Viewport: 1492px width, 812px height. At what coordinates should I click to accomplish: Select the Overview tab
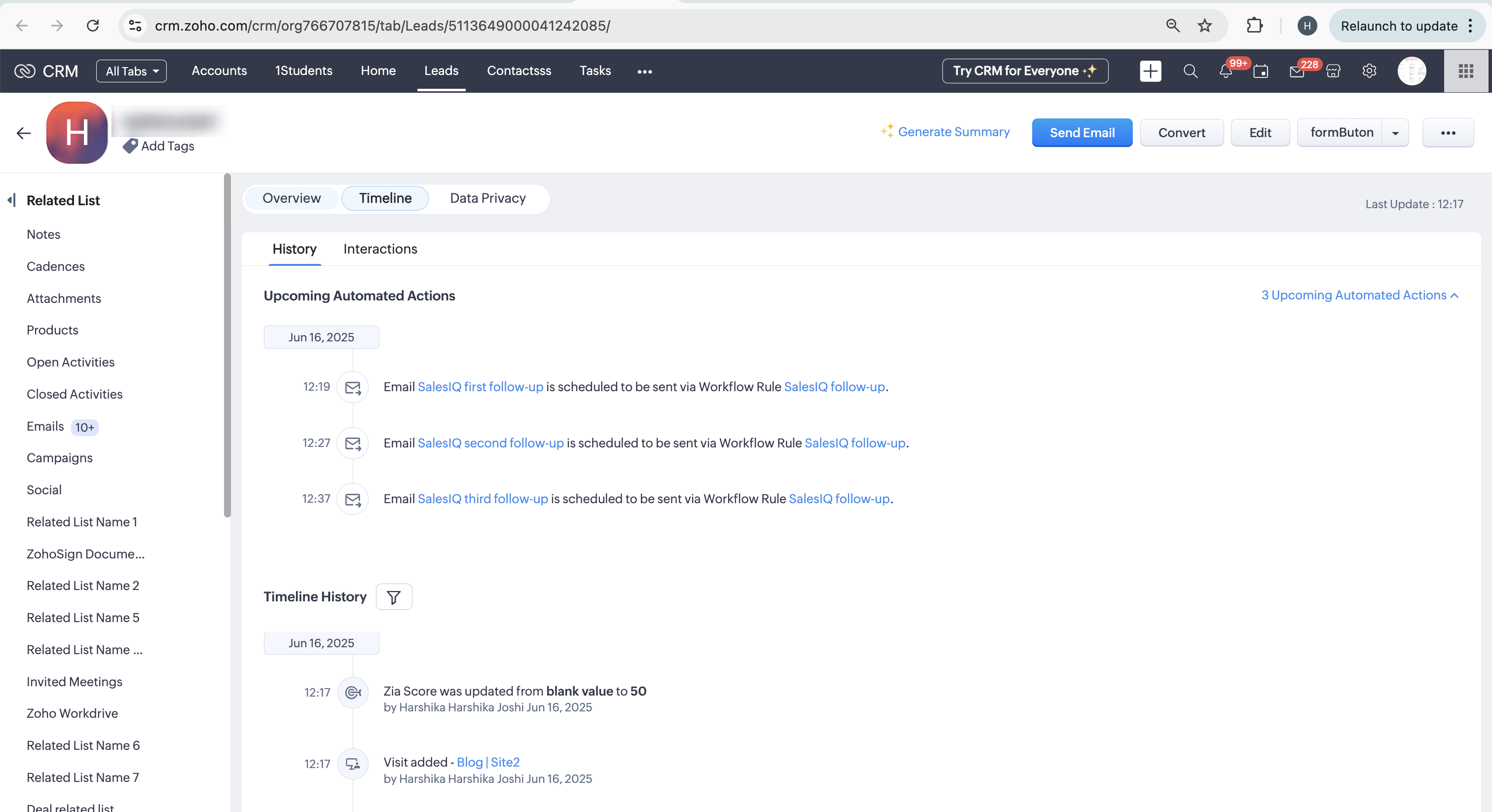click(x=291, y=198)
